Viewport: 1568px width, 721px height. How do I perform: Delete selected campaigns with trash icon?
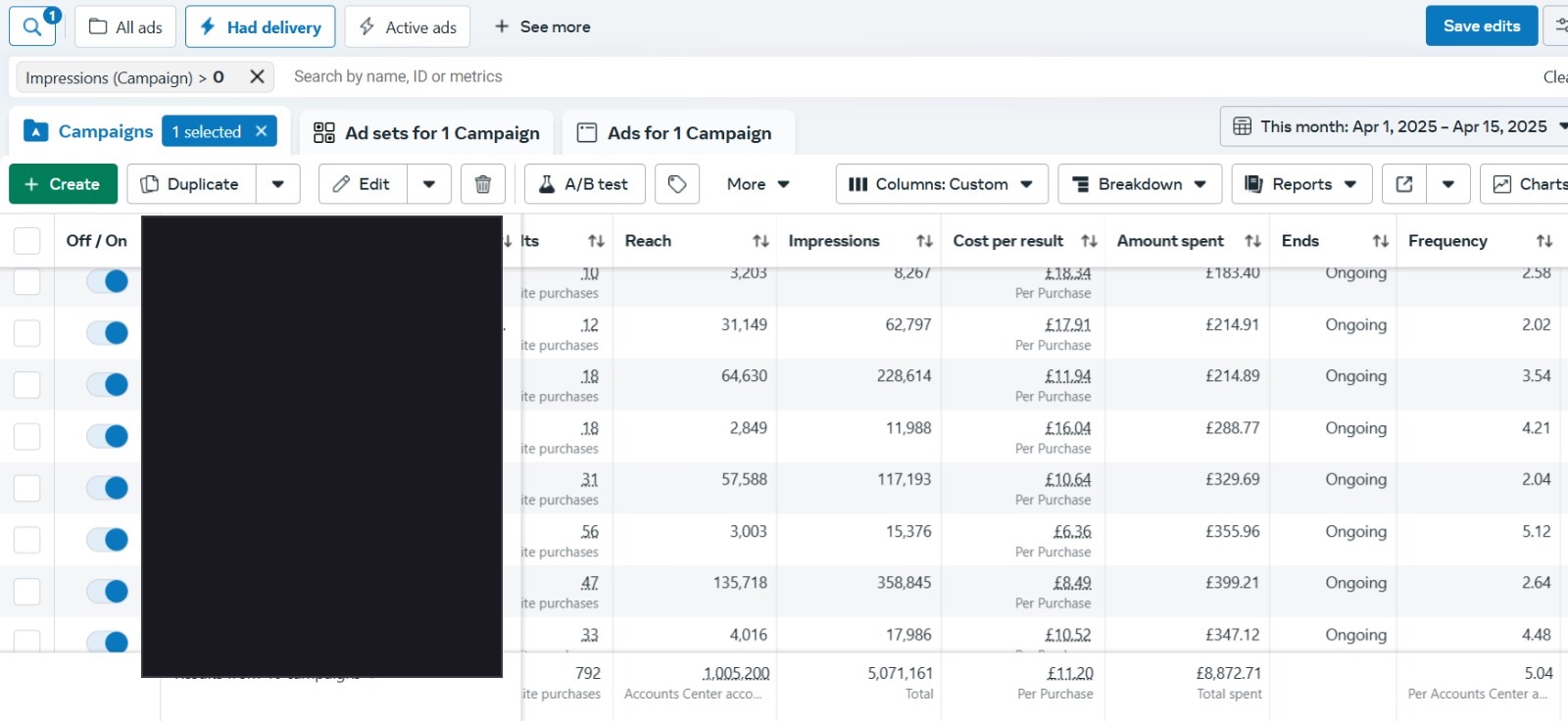tap(483, 184)
